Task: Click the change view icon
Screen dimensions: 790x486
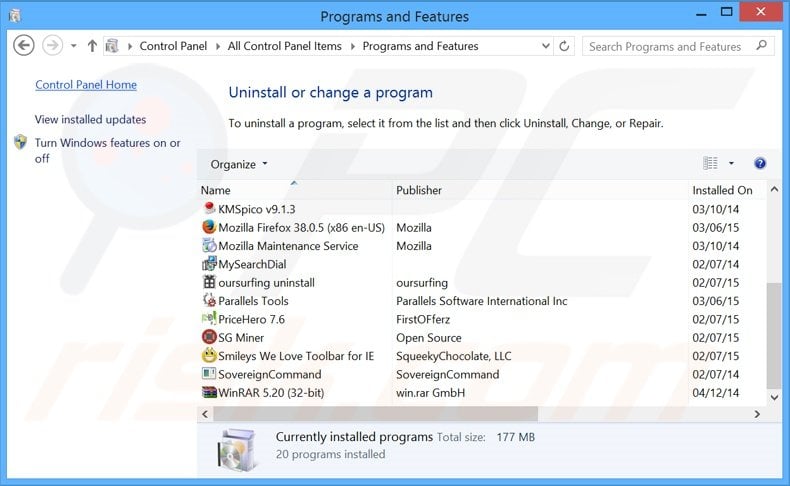Action: 710,163
